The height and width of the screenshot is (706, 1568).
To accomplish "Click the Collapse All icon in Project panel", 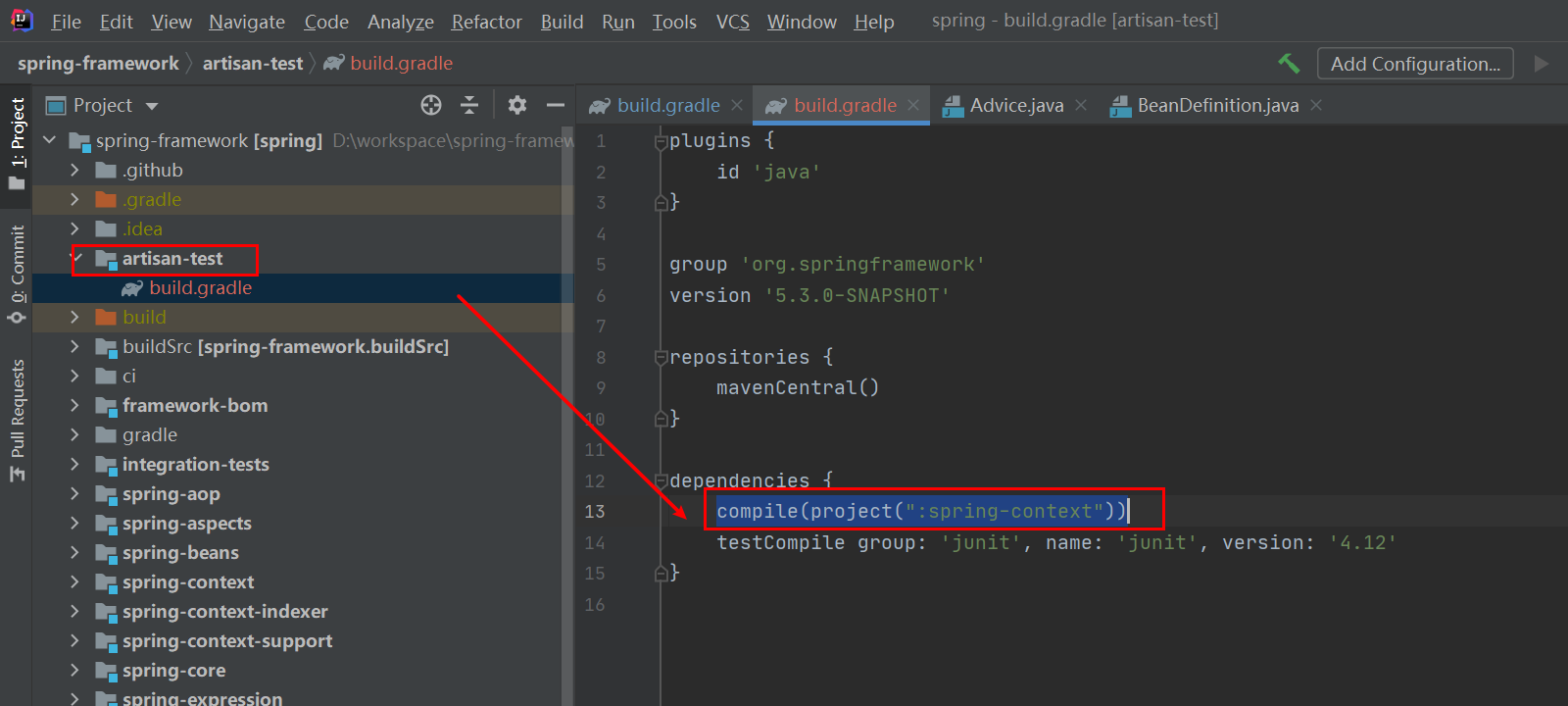I will [x=469, y=105].
